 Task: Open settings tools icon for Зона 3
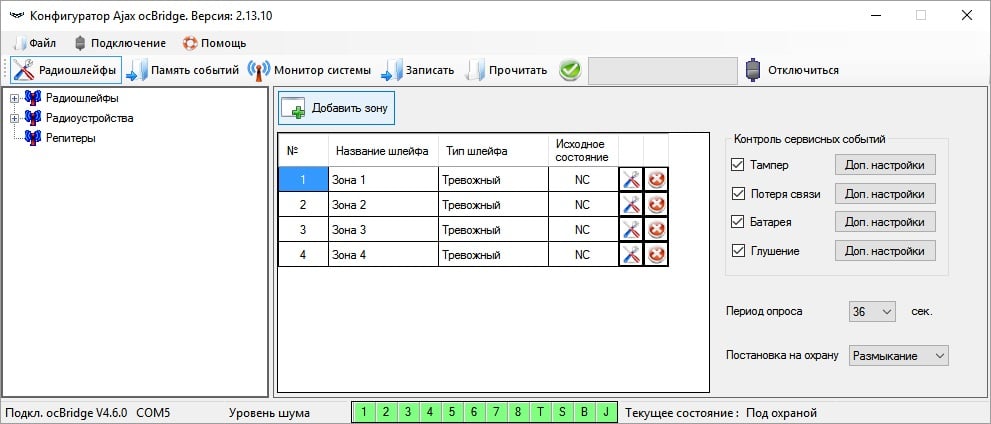tap(631, 230)
